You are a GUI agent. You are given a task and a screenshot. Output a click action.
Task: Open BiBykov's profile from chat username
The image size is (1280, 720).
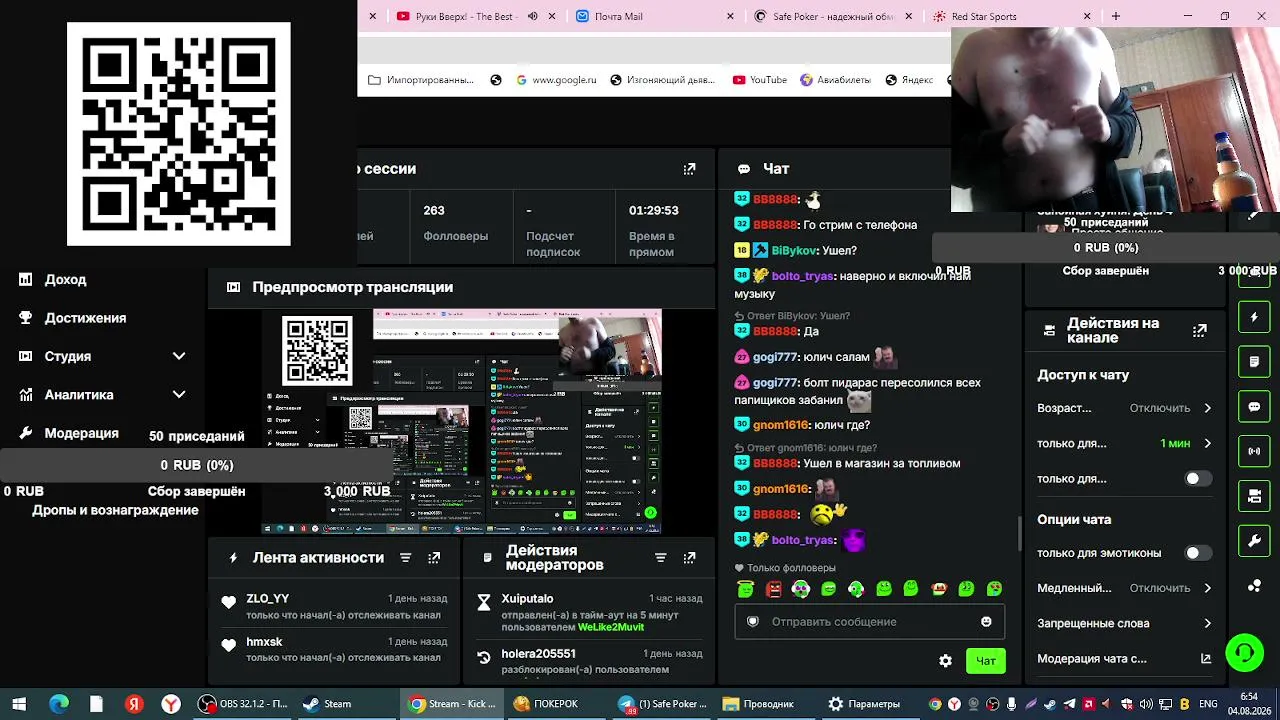pos(794,251)
